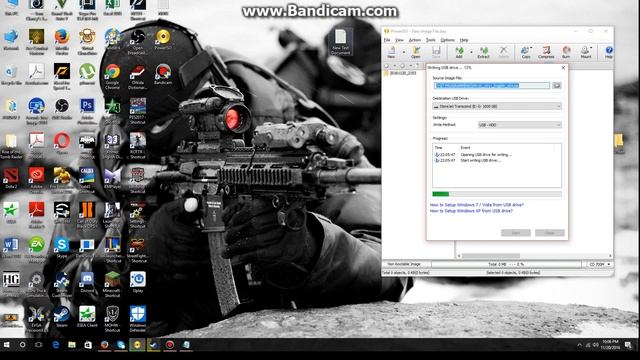This screenshot has height=360, width=640.
Task: Browse for source image file
Action: pyautogui.click(x=557, y=85)
